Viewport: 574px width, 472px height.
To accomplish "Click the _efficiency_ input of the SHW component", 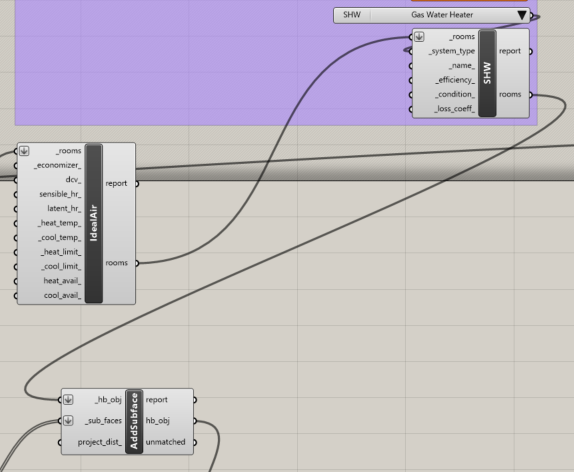I will tap(455, 80).
